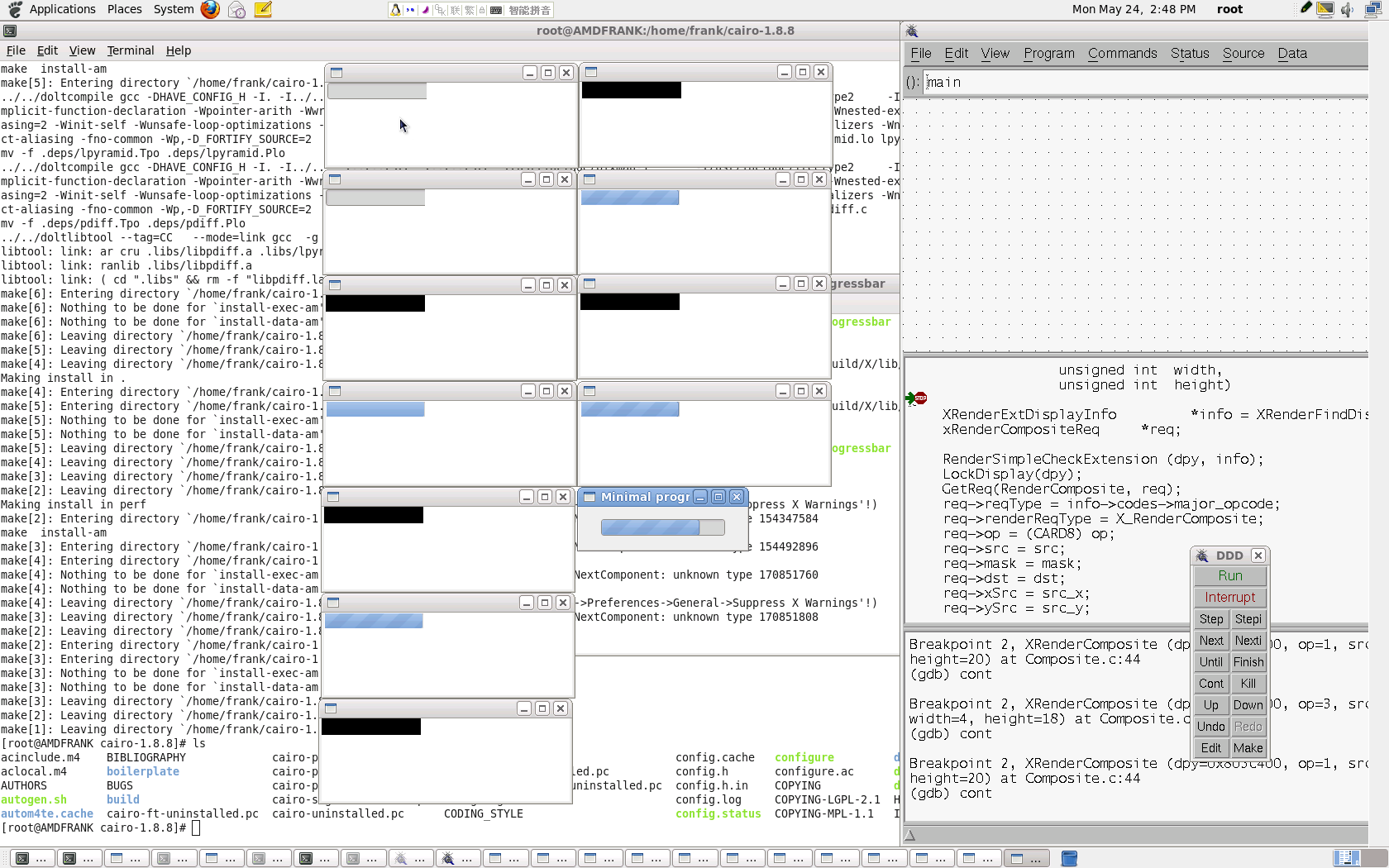Open the mail client launcher icon
The width and height of the screenshot is (1389, 868).
point(236,10)
